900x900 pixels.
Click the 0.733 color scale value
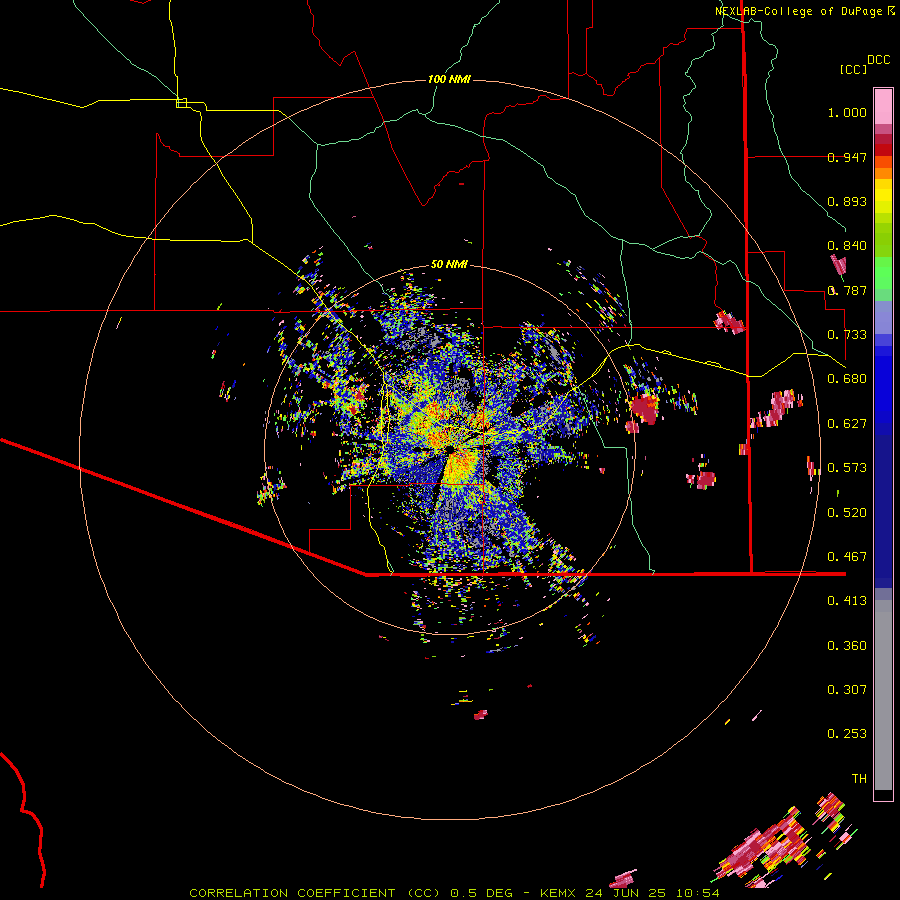(847, 335)
